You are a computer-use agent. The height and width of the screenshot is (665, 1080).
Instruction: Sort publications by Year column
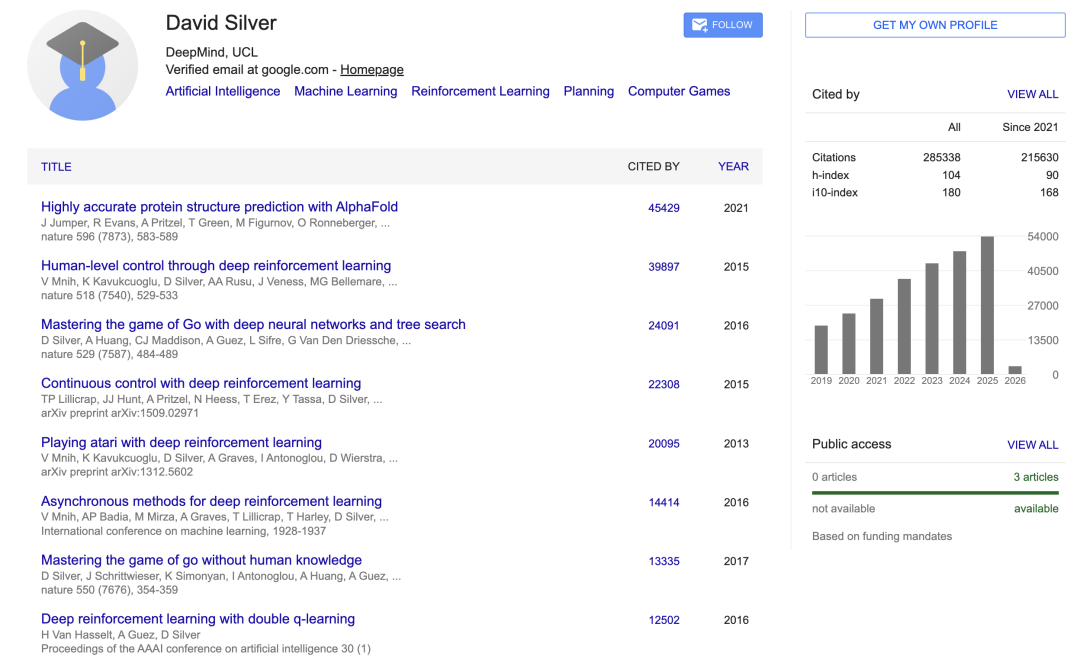732,167
